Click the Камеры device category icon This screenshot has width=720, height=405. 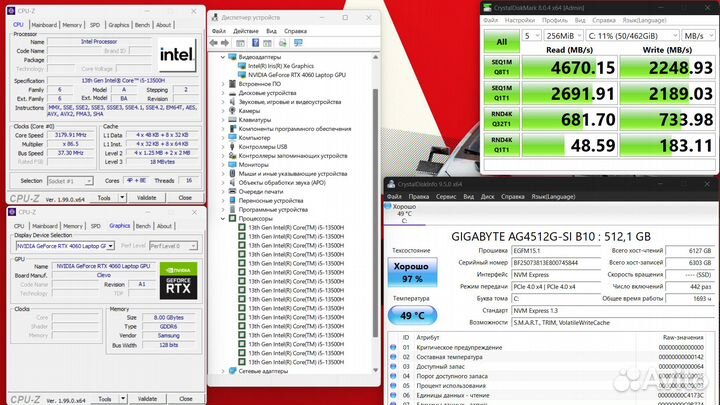pyautogui.click(x=232, y=111)
